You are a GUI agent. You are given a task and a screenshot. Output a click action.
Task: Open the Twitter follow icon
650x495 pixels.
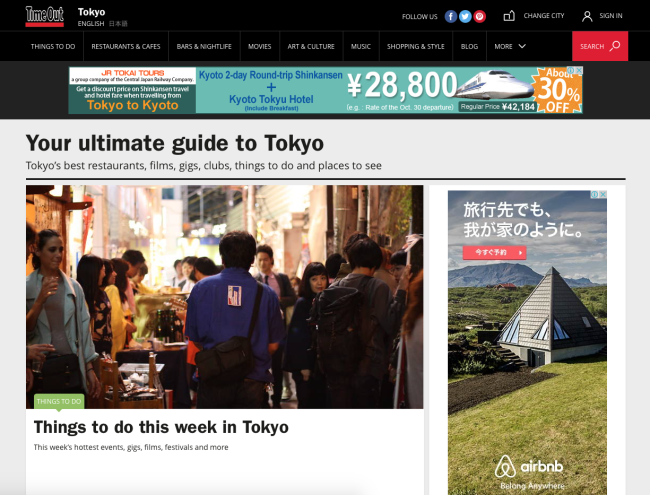pyautogui.click(x=465, y=16)
